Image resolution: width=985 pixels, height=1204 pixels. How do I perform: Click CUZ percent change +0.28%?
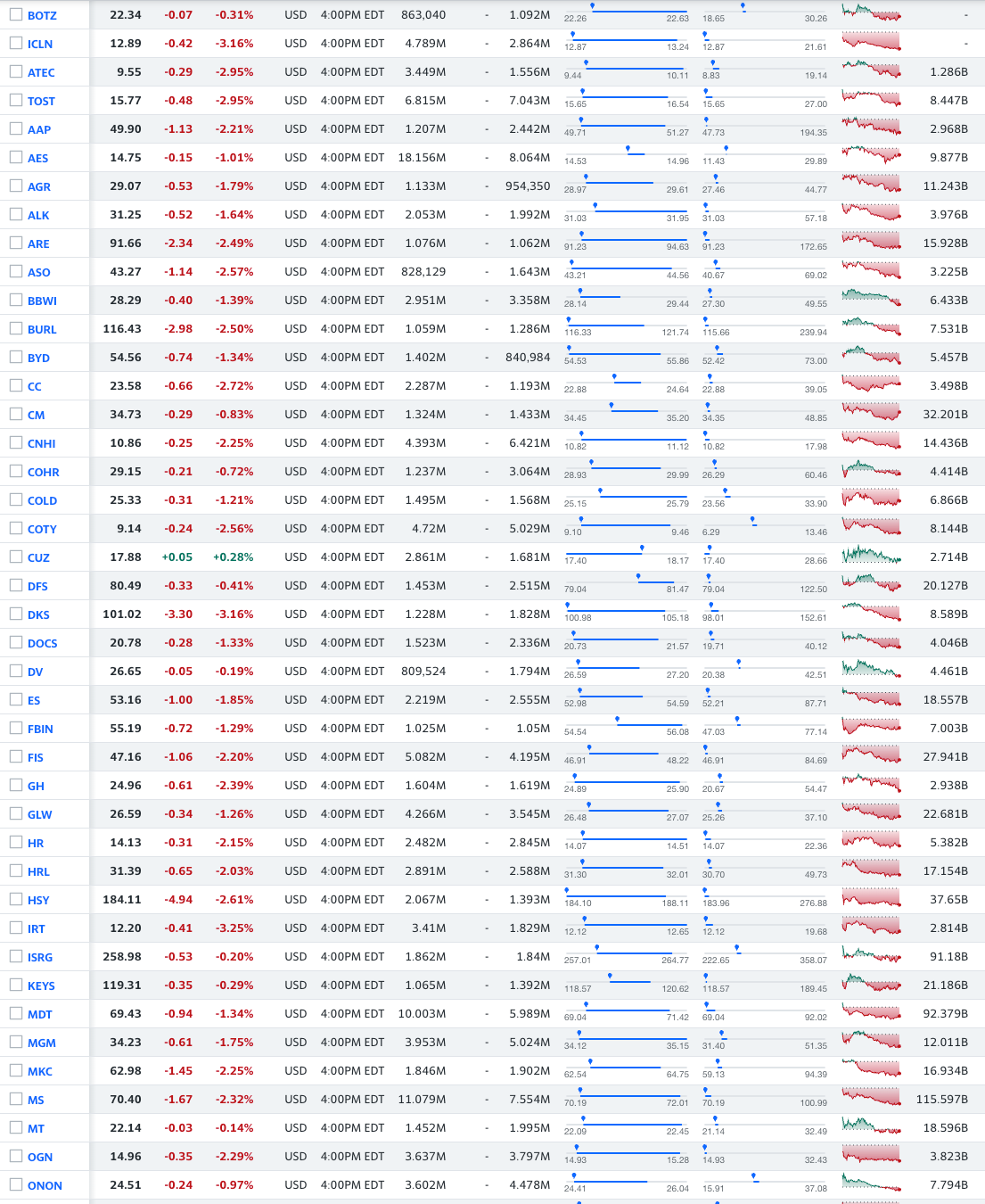pos(233,557)
